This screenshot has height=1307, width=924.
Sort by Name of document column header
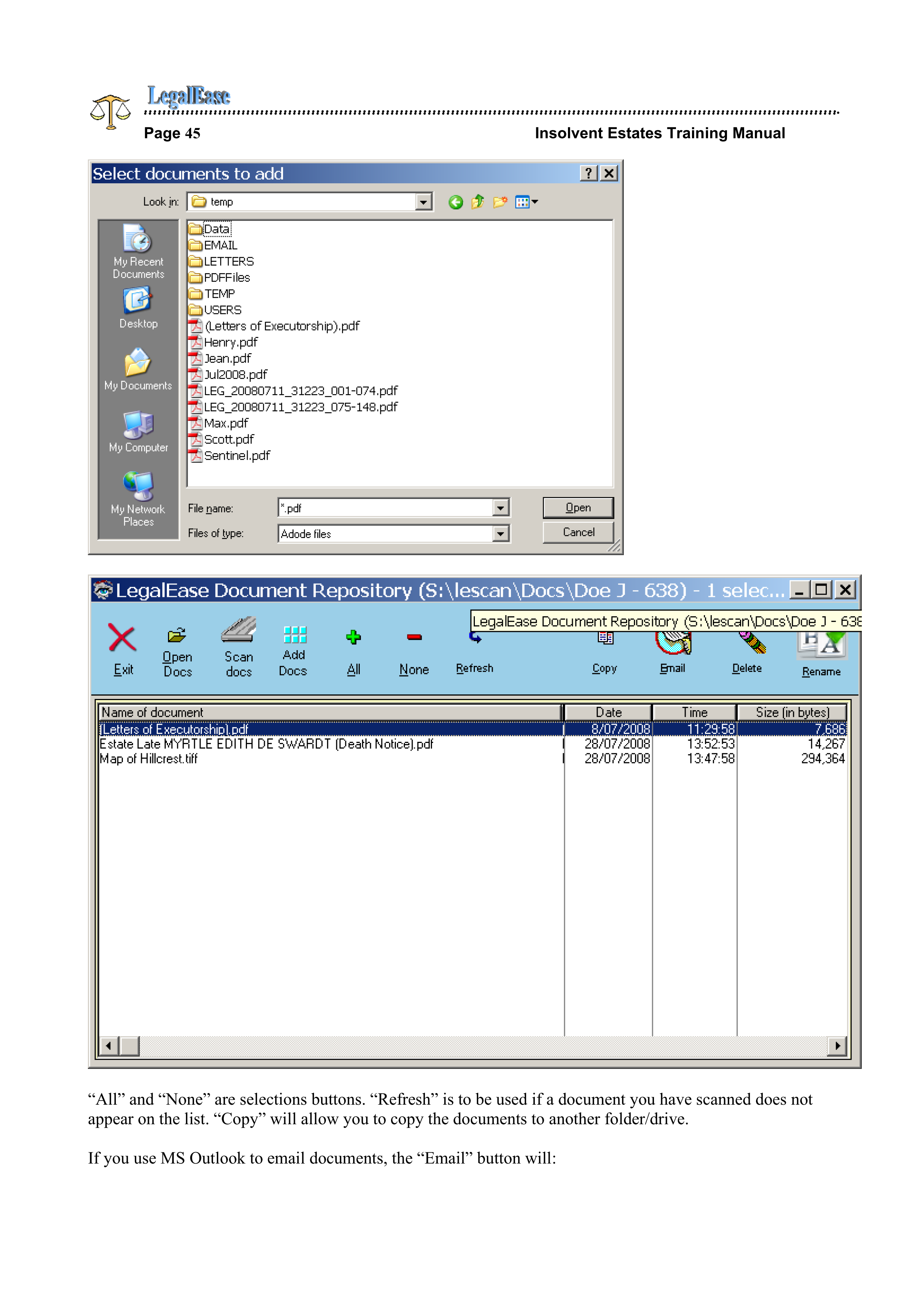tap(330, 712)
